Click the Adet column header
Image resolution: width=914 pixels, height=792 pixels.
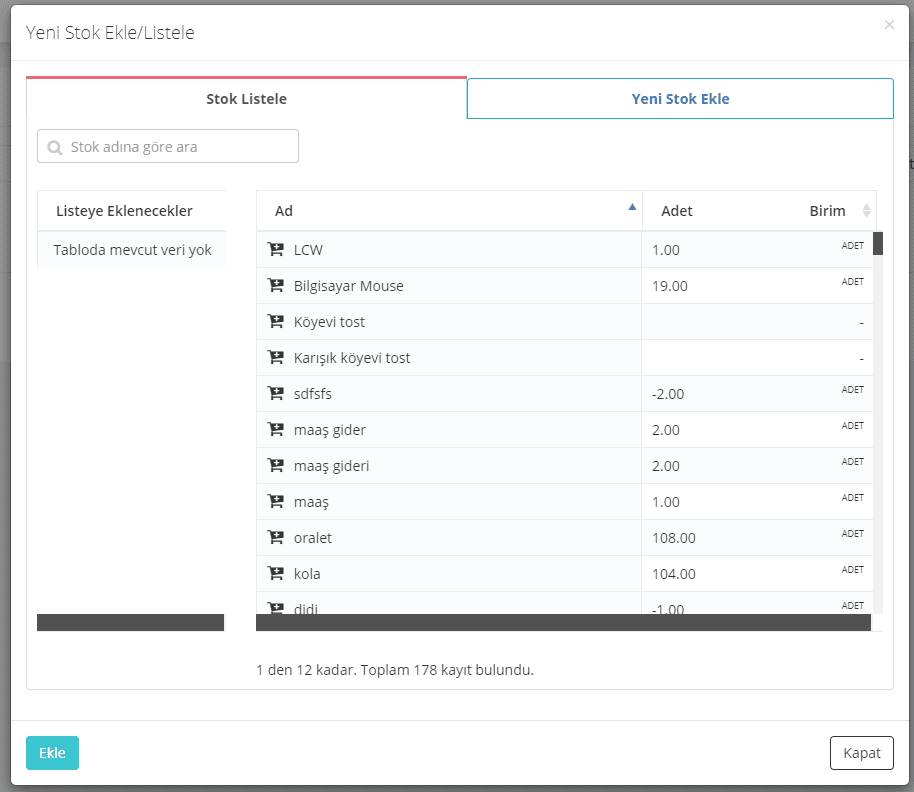pyautogui.click(x=677, y=211)
